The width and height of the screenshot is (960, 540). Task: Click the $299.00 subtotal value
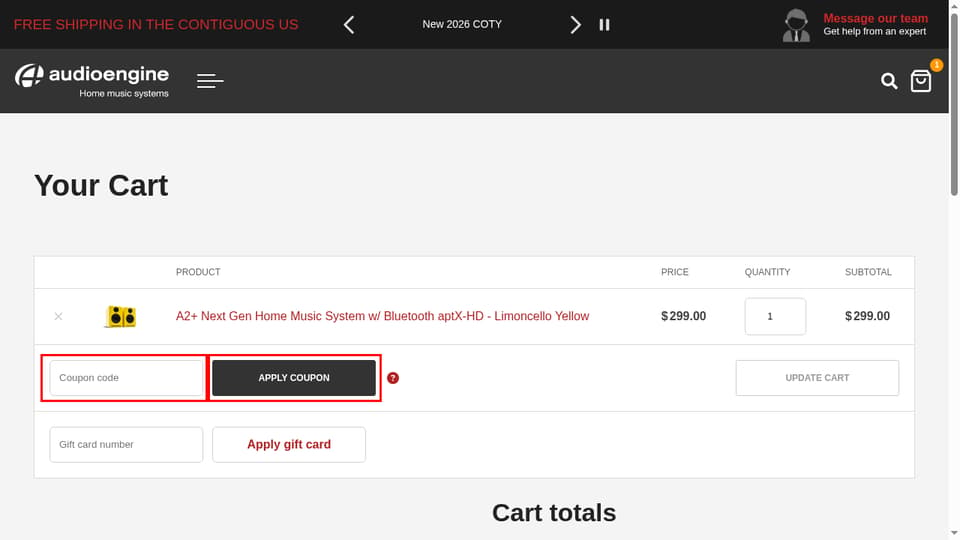point(868,316)
